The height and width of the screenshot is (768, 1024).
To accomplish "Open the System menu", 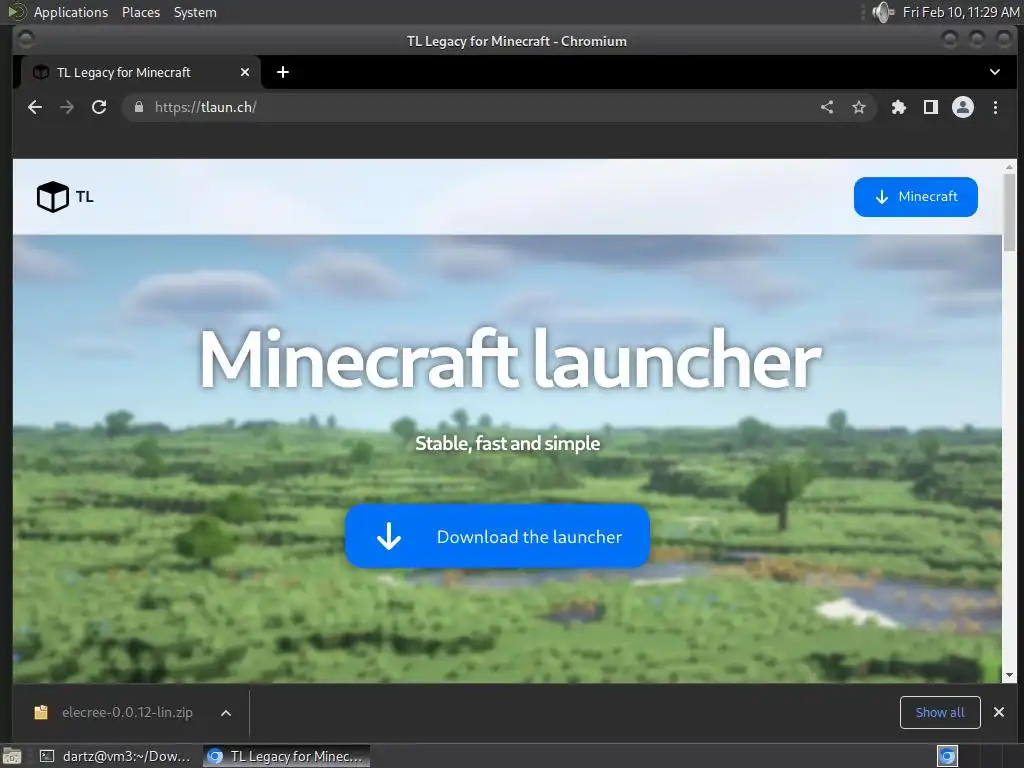I will [x=195, y=12].
